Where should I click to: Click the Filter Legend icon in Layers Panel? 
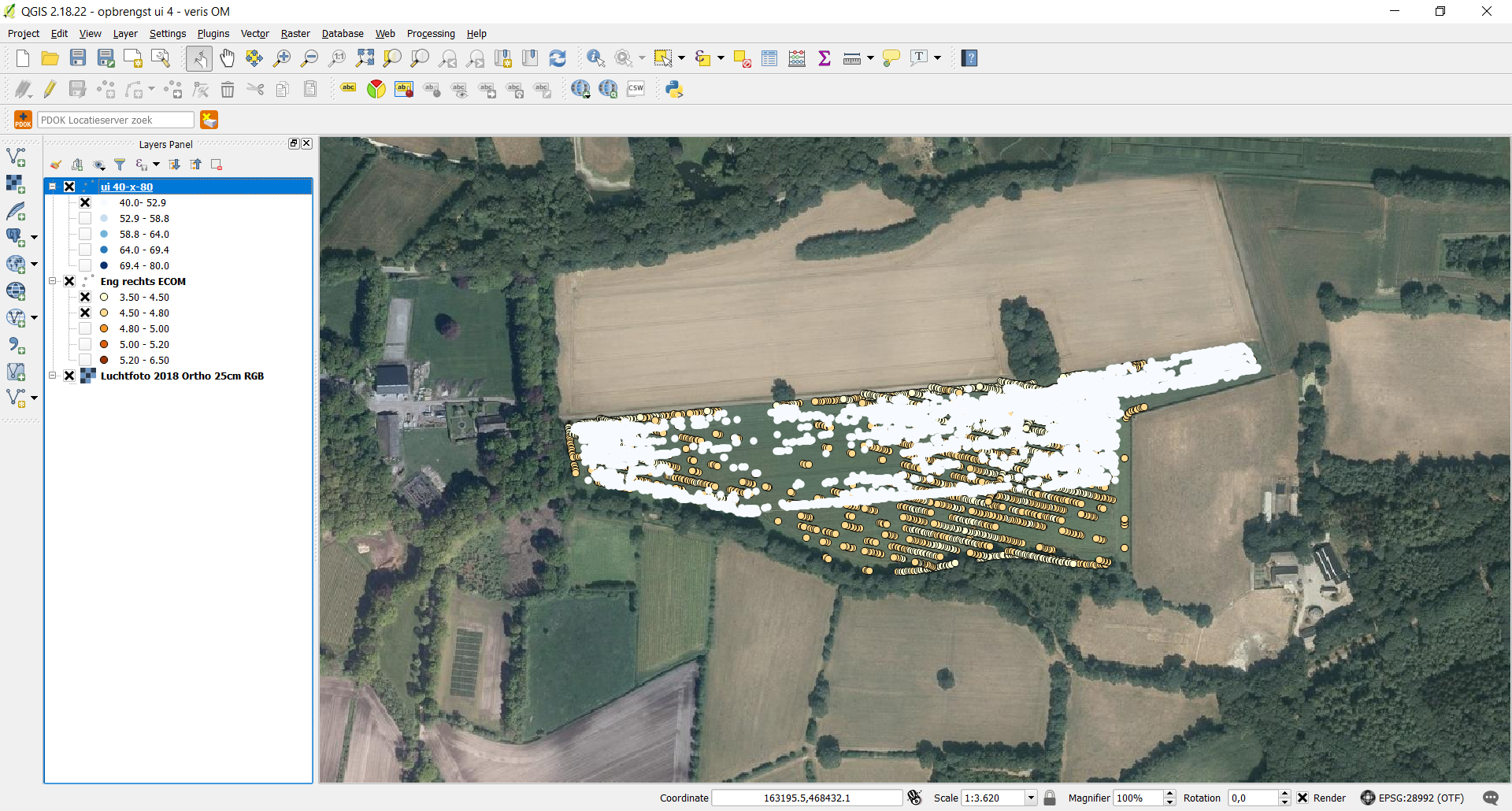(120, 165)
